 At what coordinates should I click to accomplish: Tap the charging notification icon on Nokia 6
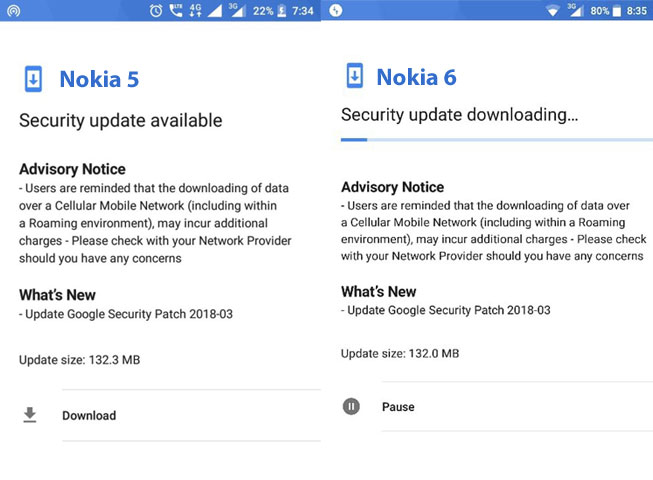pyautogui.click(x=336, y=10)
